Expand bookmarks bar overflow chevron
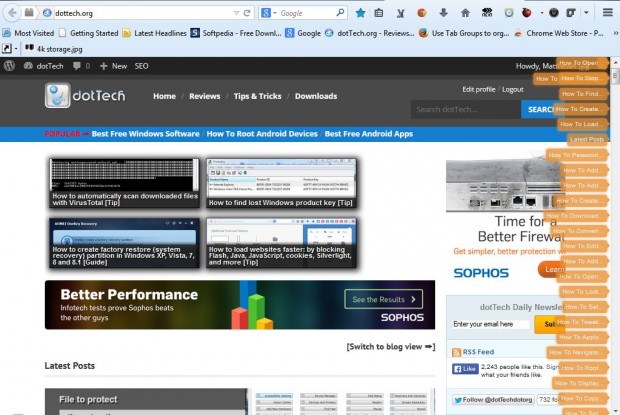 (x=615, y=34)
